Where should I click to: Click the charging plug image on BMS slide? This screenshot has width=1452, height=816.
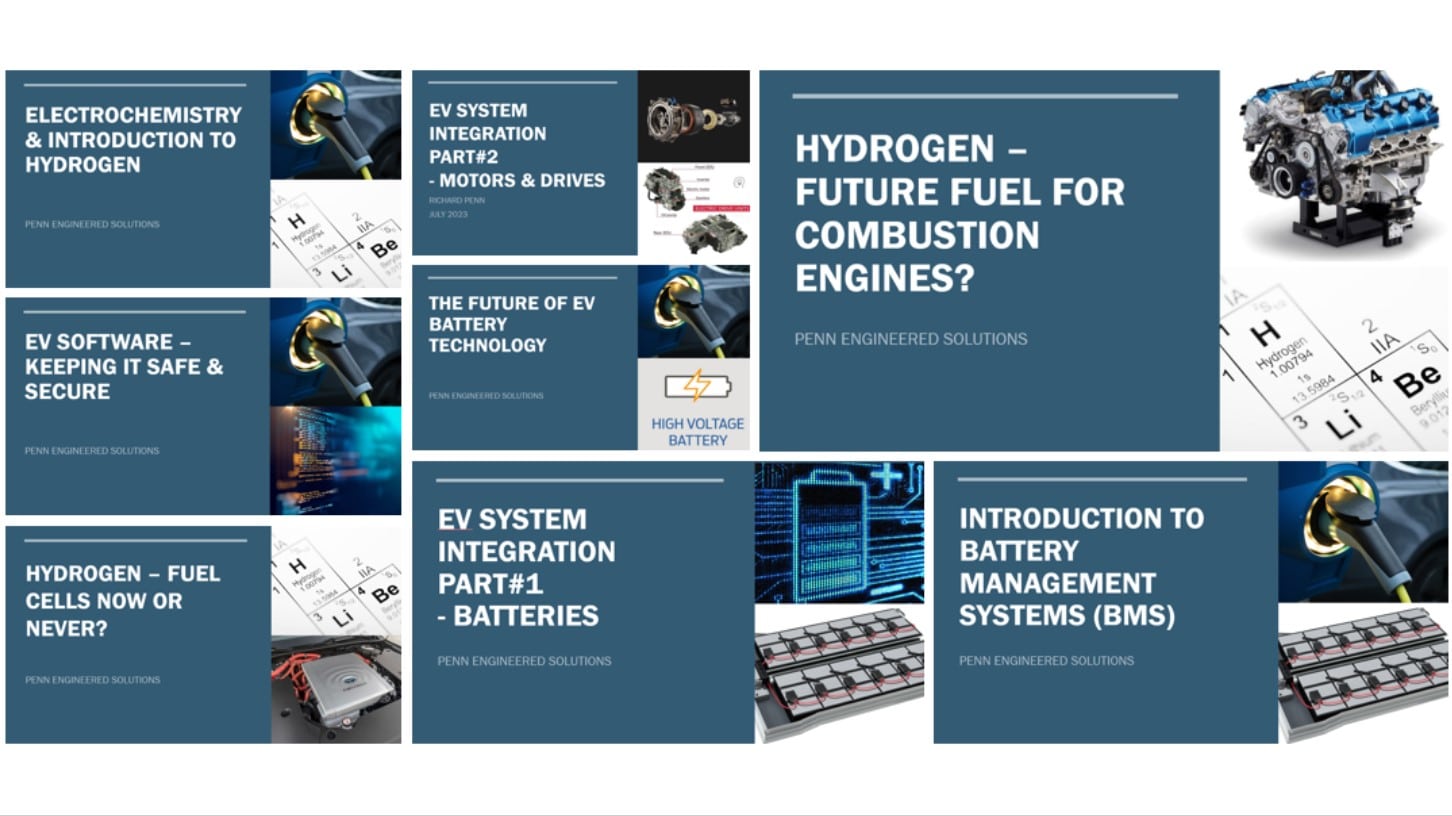[1362, 531]
